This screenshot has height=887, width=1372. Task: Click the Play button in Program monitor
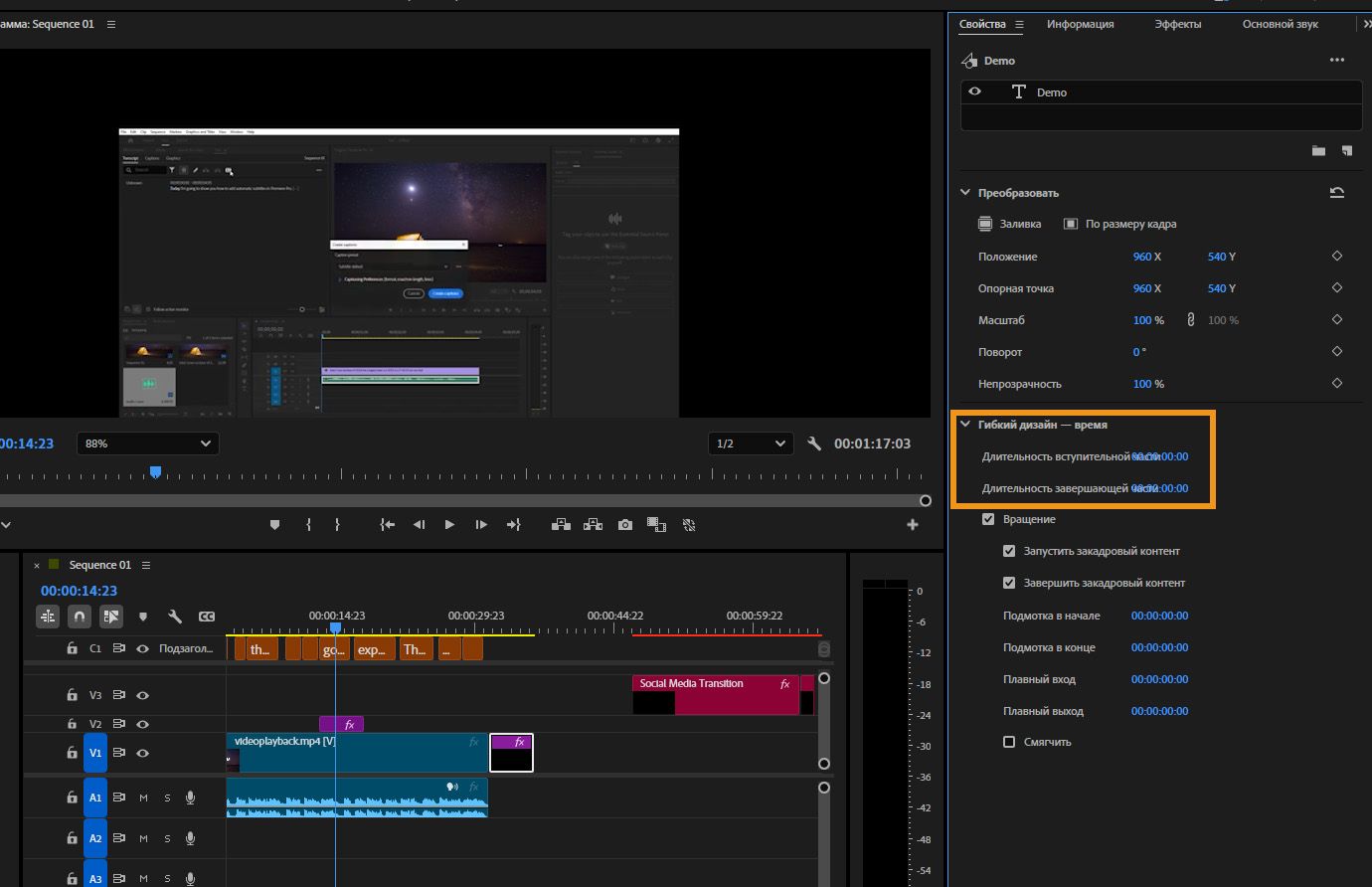[449, 525]
